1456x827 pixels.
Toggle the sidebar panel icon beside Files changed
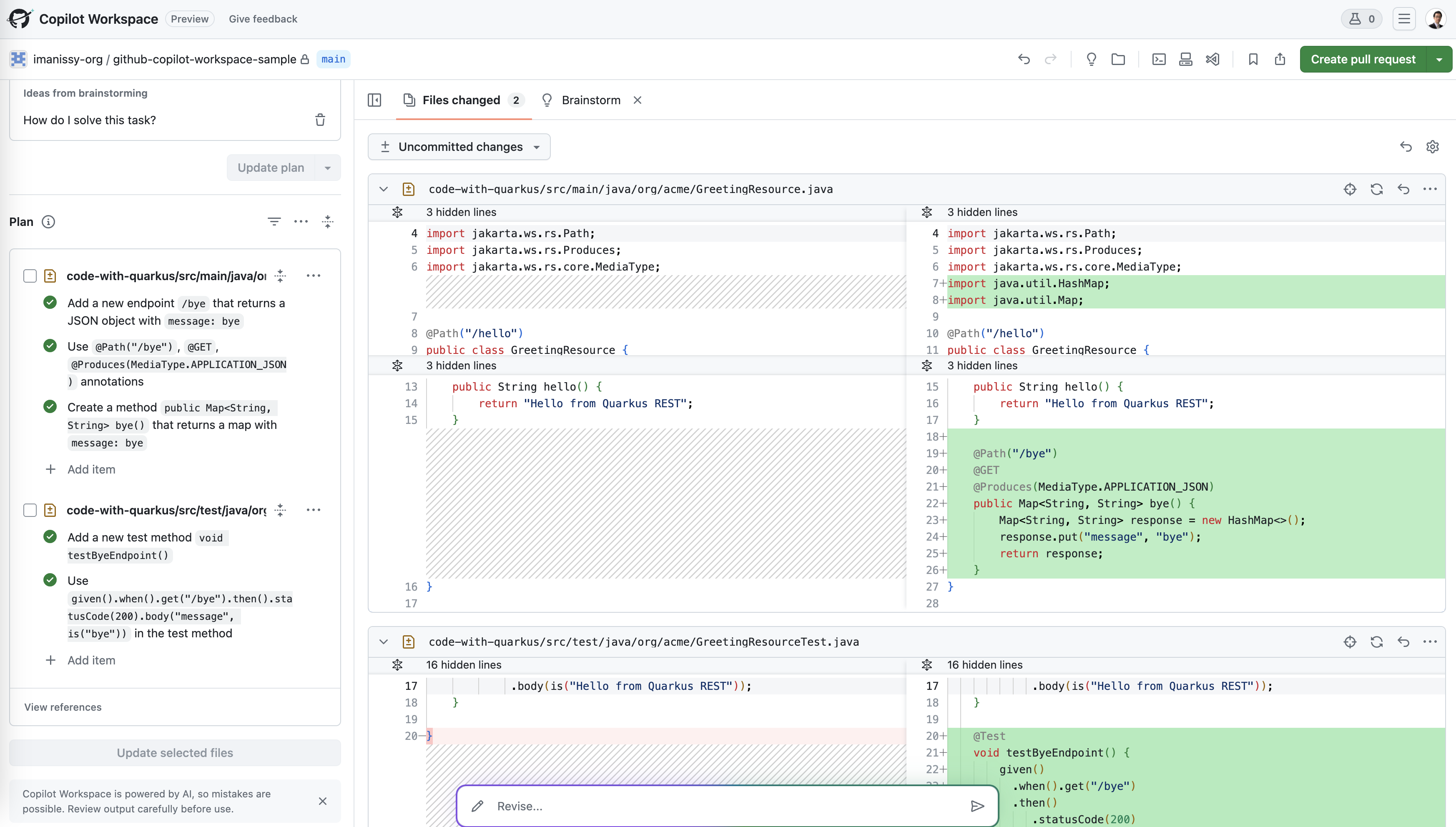coord(374,100)
